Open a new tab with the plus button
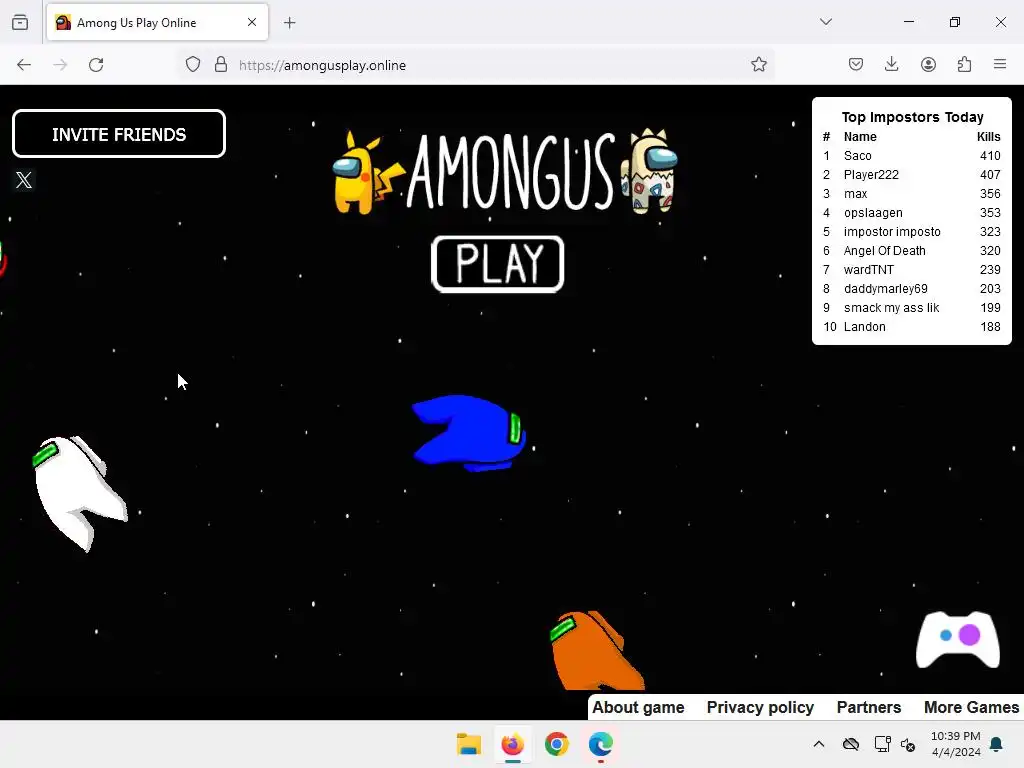Viewport: 1024px width, 768px height. coord(289,23)
